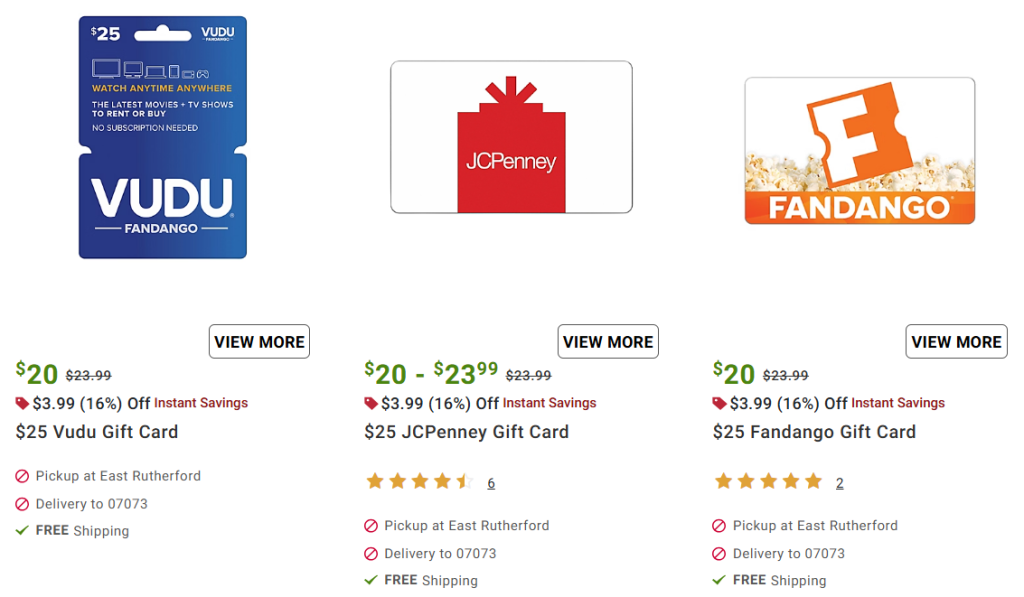Click the Fandango five-star rating
The height and width of the screenshot is (597, 1024).
pyautogui.click(x=767, y=482)
